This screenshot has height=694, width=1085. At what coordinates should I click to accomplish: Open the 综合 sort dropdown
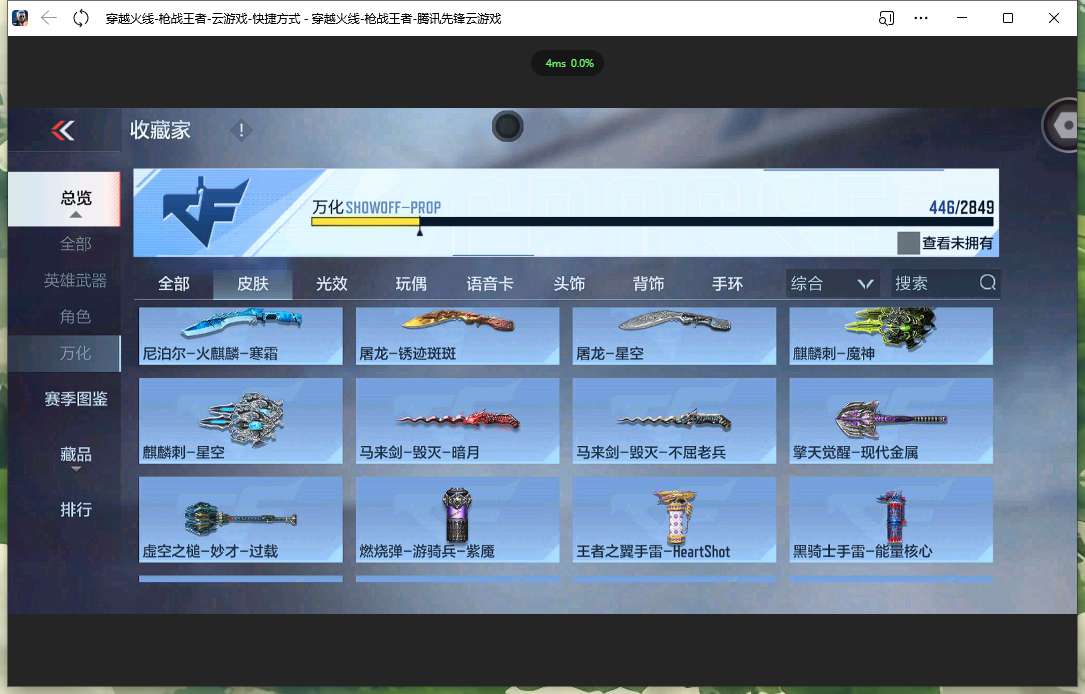(x=832, y=283)
